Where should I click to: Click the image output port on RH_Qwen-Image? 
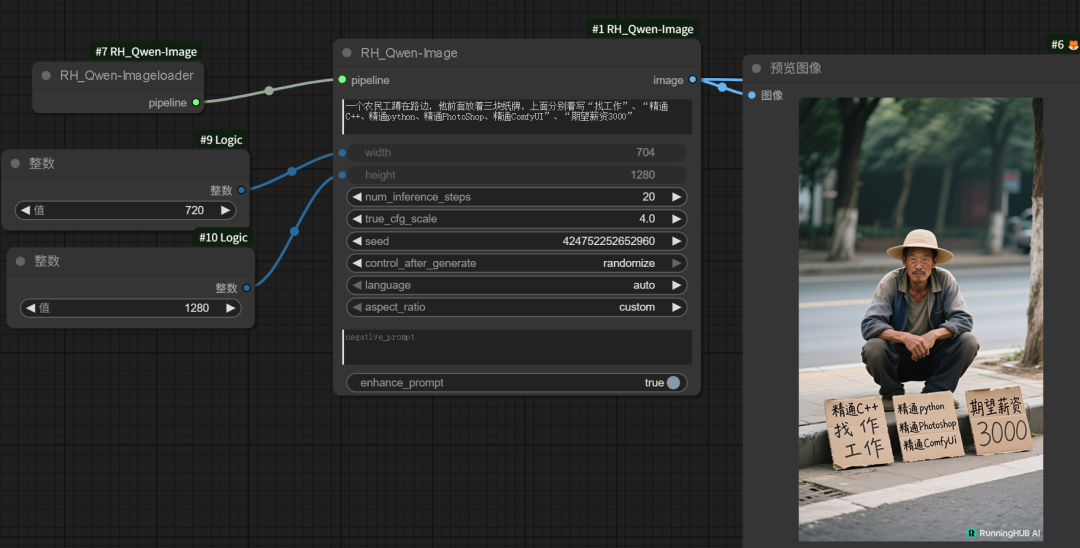tap(693, 80)
